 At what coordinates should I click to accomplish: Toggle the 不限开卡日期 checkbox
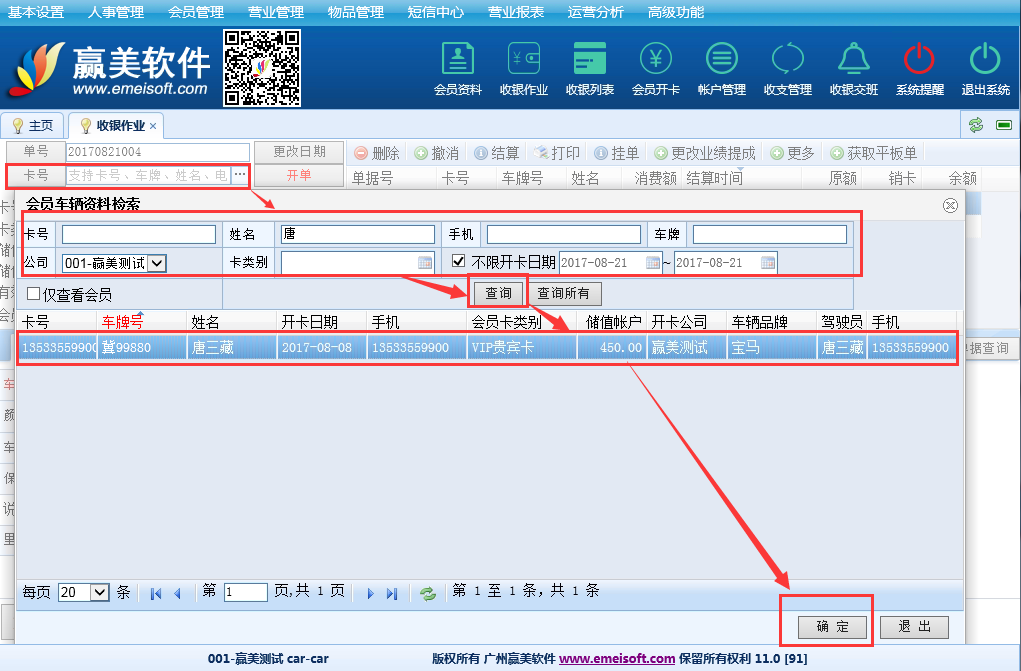pyautogui.click(x=458, y=263)
